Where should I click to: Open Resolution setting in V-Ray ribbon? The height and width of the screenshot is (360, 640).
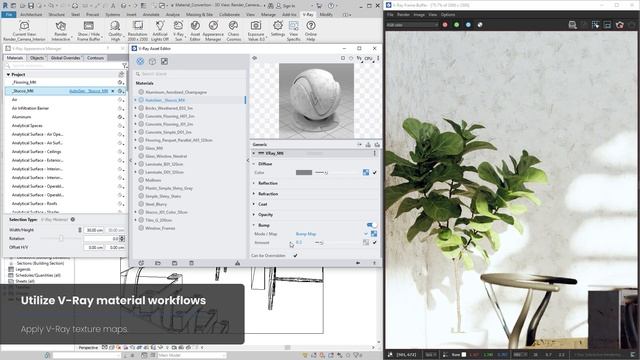click(138, 31)
